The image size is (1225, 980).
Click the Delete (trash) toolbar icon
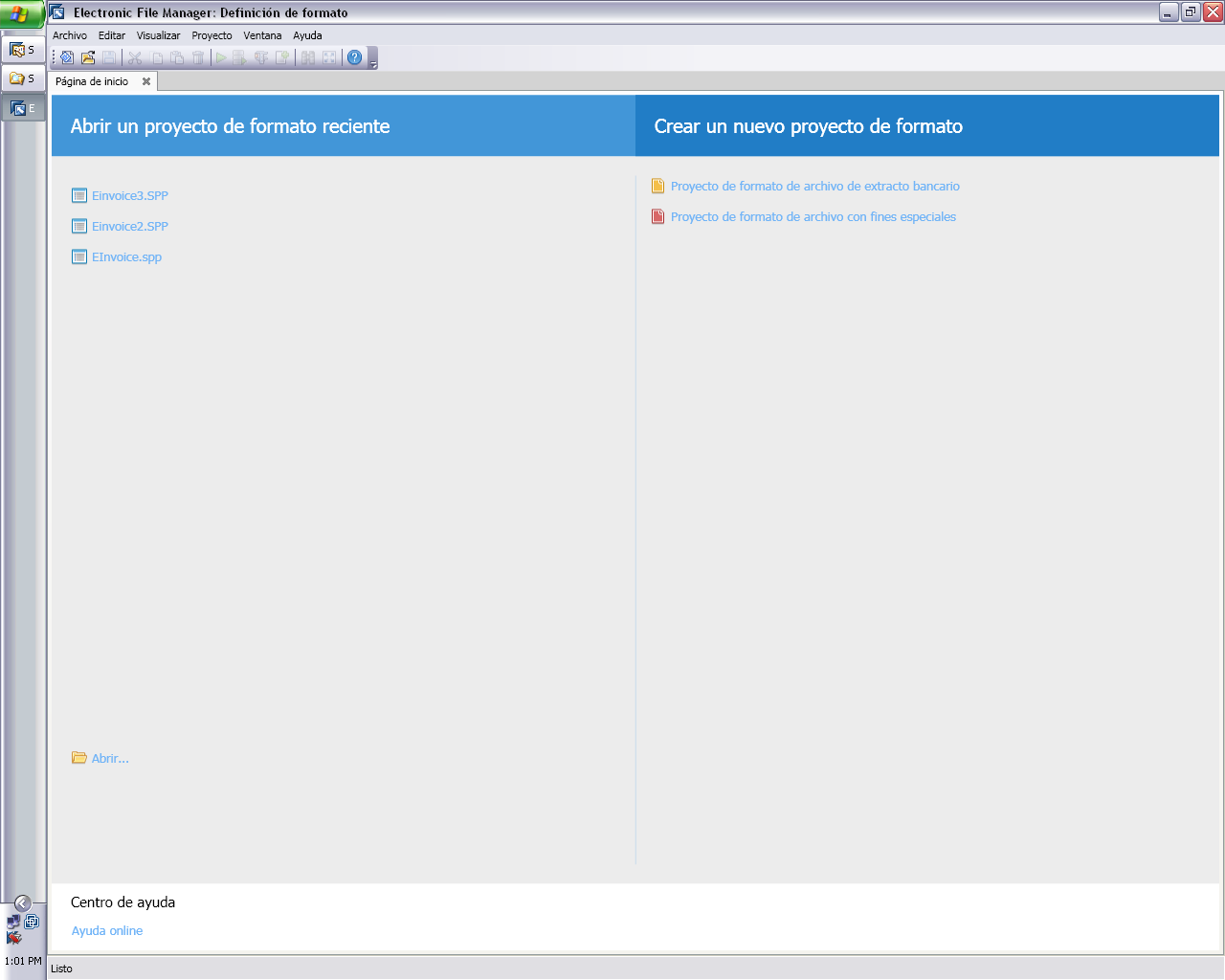[x=197, y=56]
